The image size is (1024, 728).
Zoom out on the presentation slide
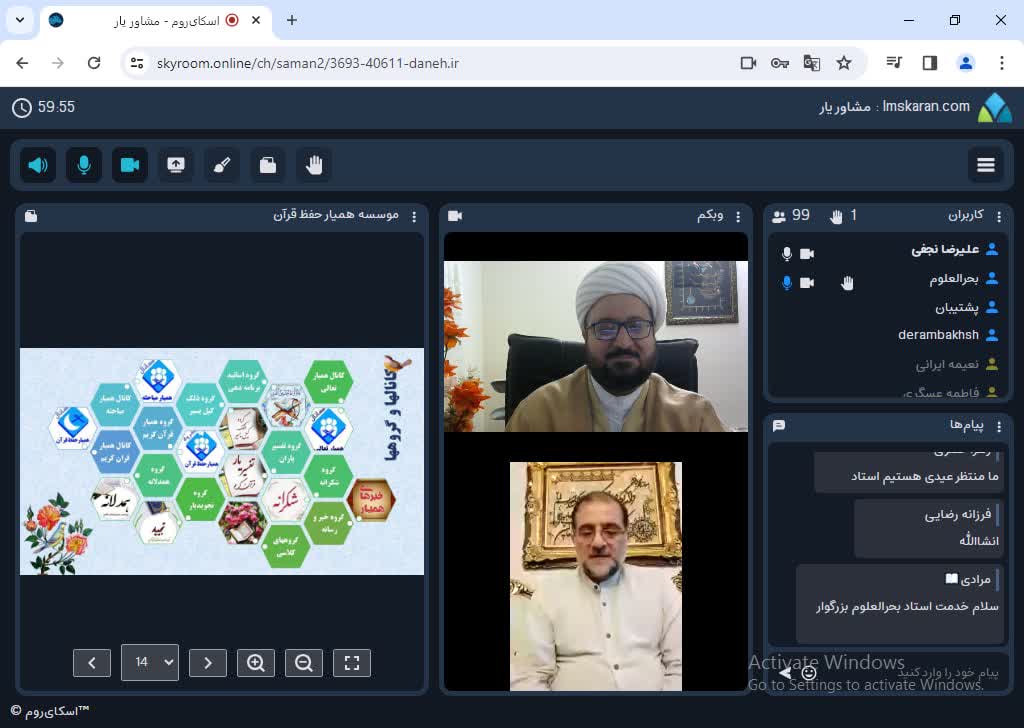click(304, 663)
